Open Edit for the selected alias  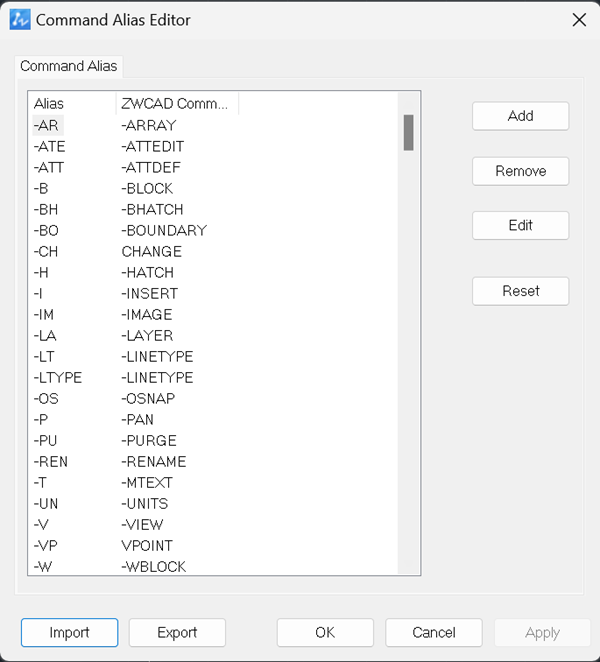(x=520, y=225)
